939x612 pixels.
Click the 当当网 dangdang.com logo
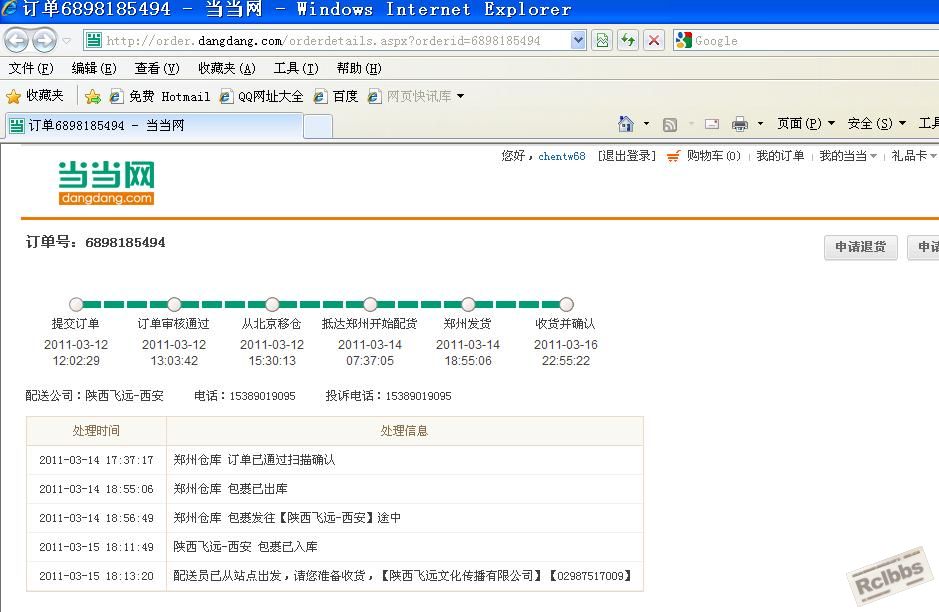(106, 183)
